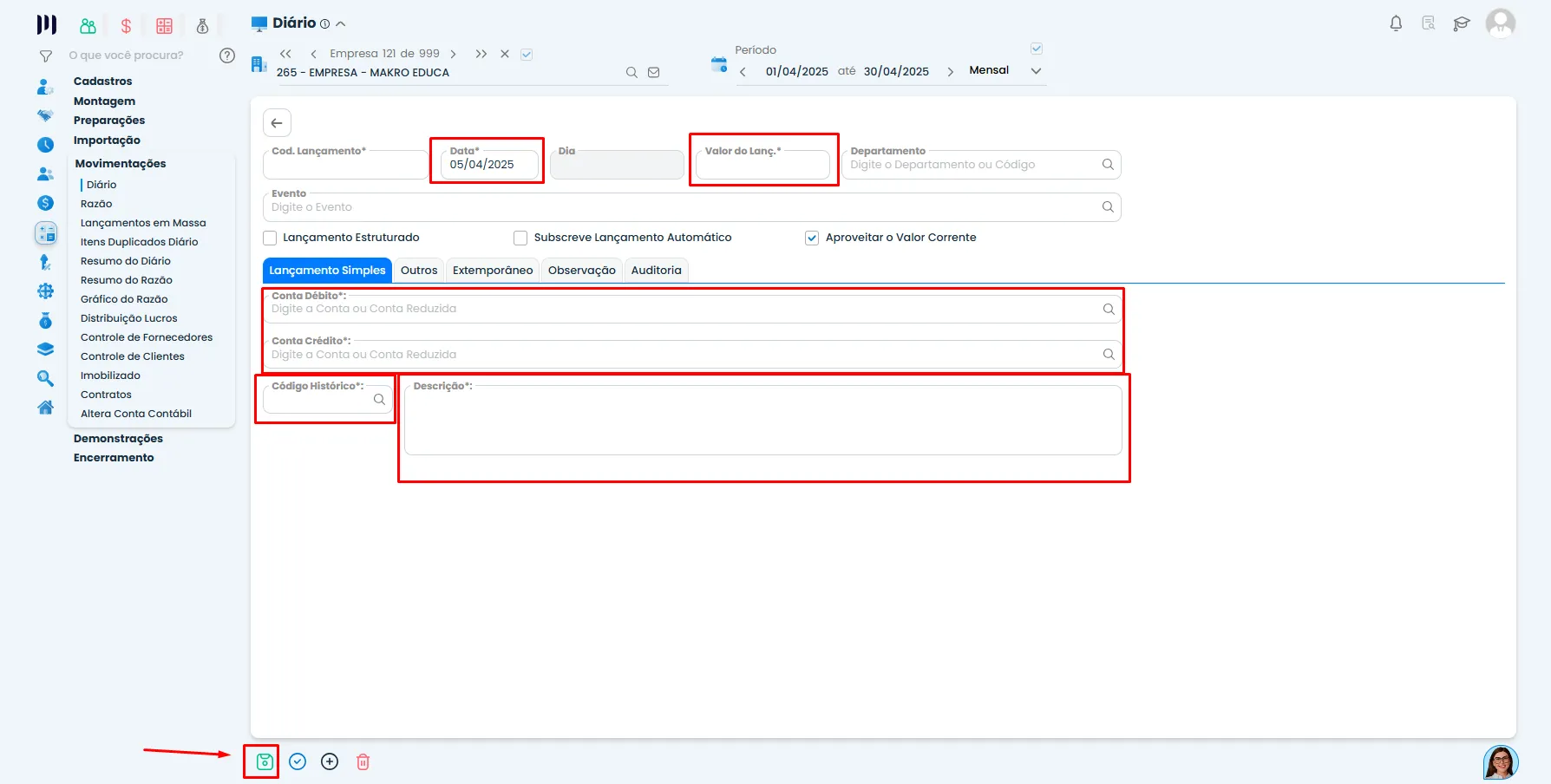Image resolution: width=1551 pixels, height=784 pixels.
Task: Delete entry using red trash icon
Action: [363, 761]
